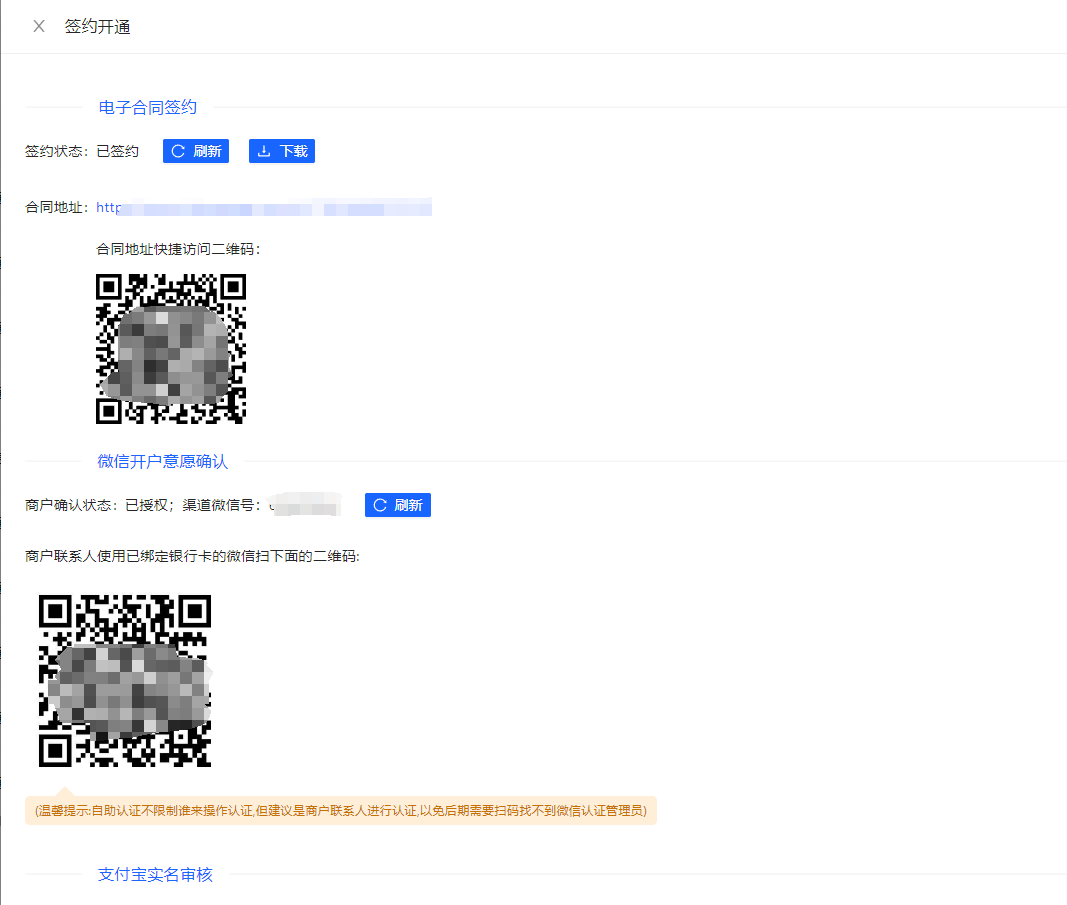Select the 支付宝实名审核 section heading
The height and width of the screenshot is (905, 1067).
(155, 874)
